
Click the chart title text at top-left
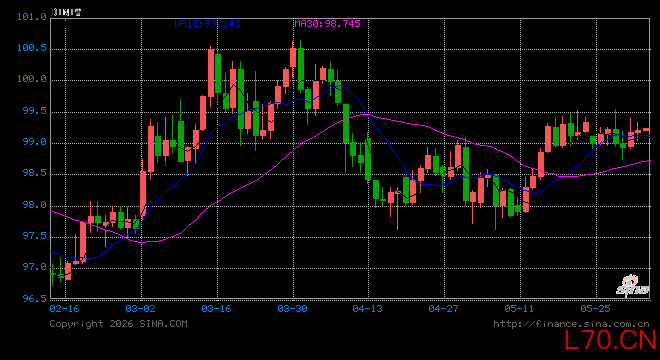pyautogui.click(x=66, y=12)
